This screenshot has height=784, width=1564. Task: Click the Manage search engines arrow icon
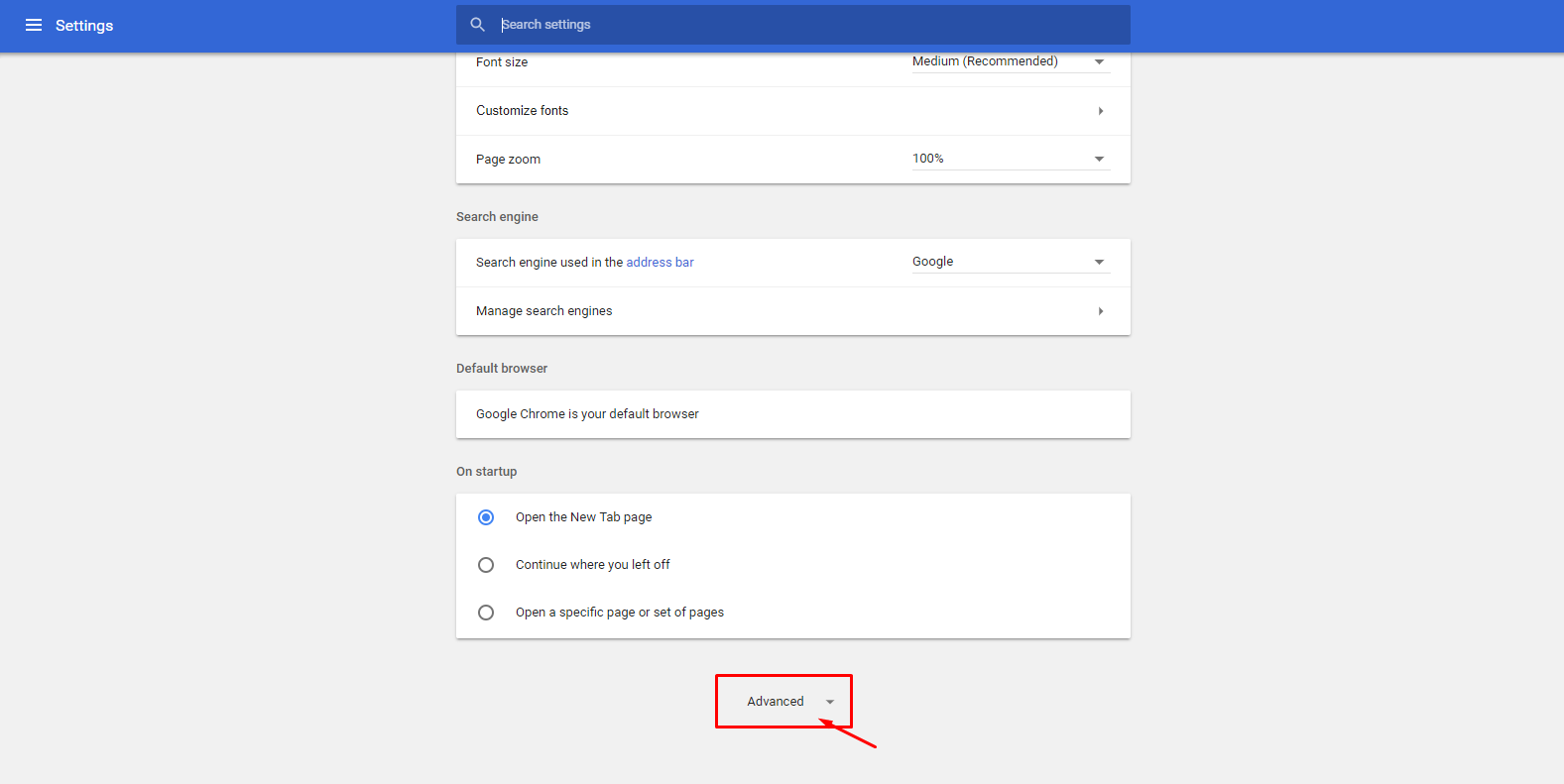coord(1100,311)
